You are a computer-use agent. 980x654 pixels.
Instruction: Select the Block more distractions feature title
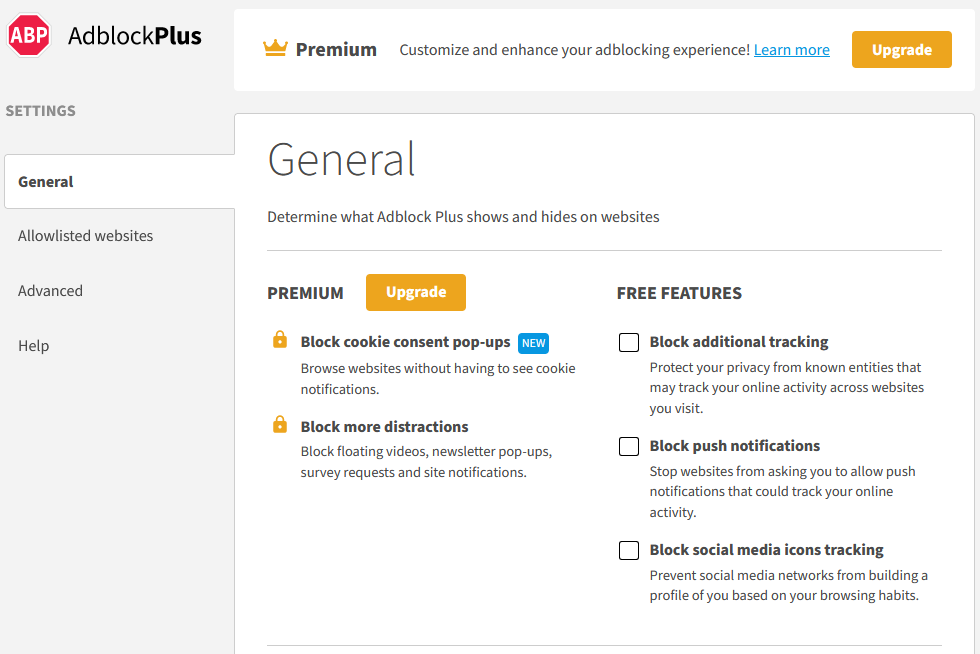click(x=384, y=427)
